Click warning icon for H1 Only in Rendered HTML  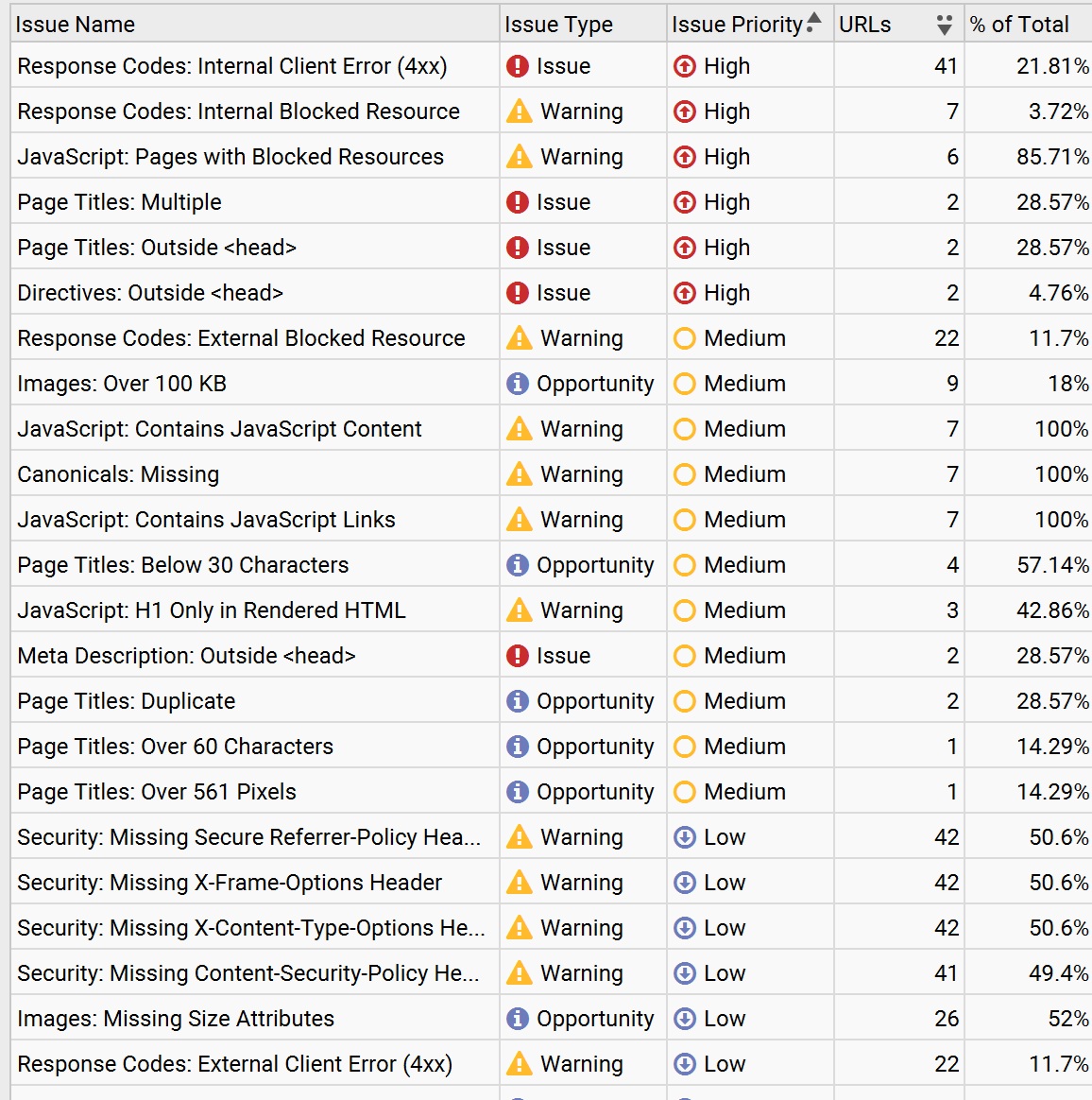click(519, 610)
